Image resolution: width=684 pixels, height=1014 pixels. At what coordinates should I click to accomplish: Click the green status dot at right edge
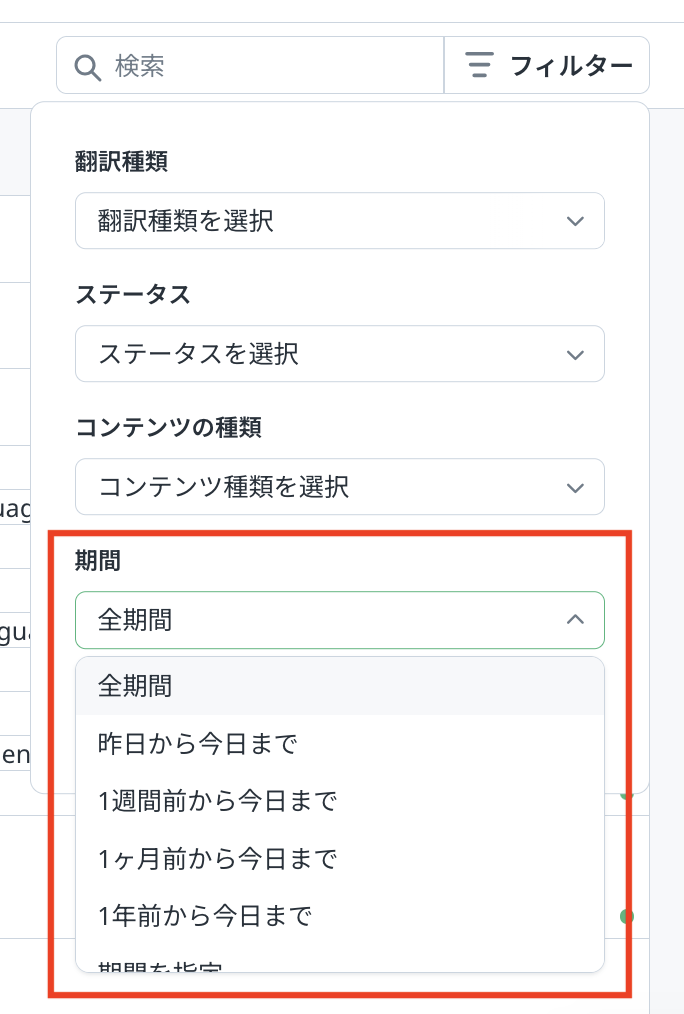tap(626, 916)
